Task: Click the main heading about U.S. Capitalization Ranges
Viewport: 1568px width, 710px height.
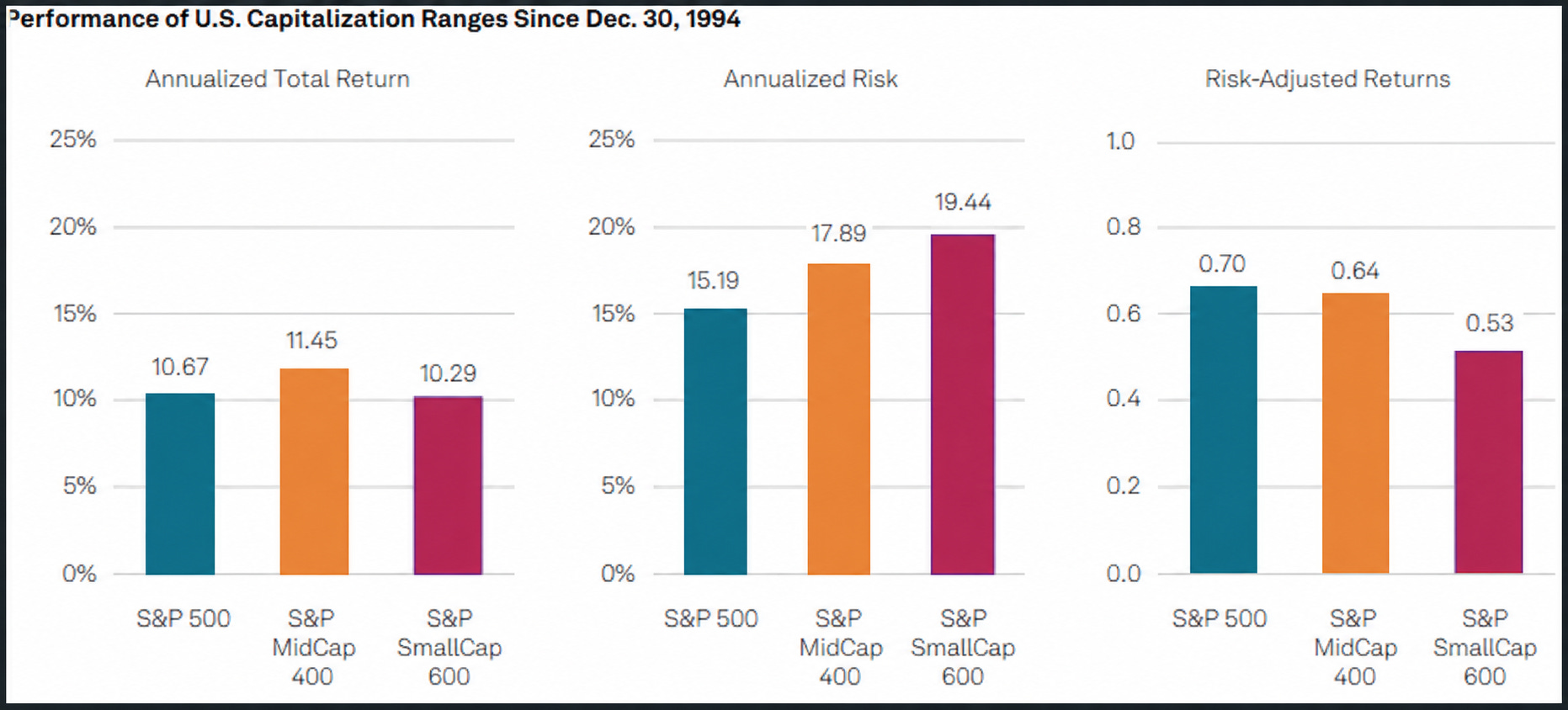Action: 375,19
